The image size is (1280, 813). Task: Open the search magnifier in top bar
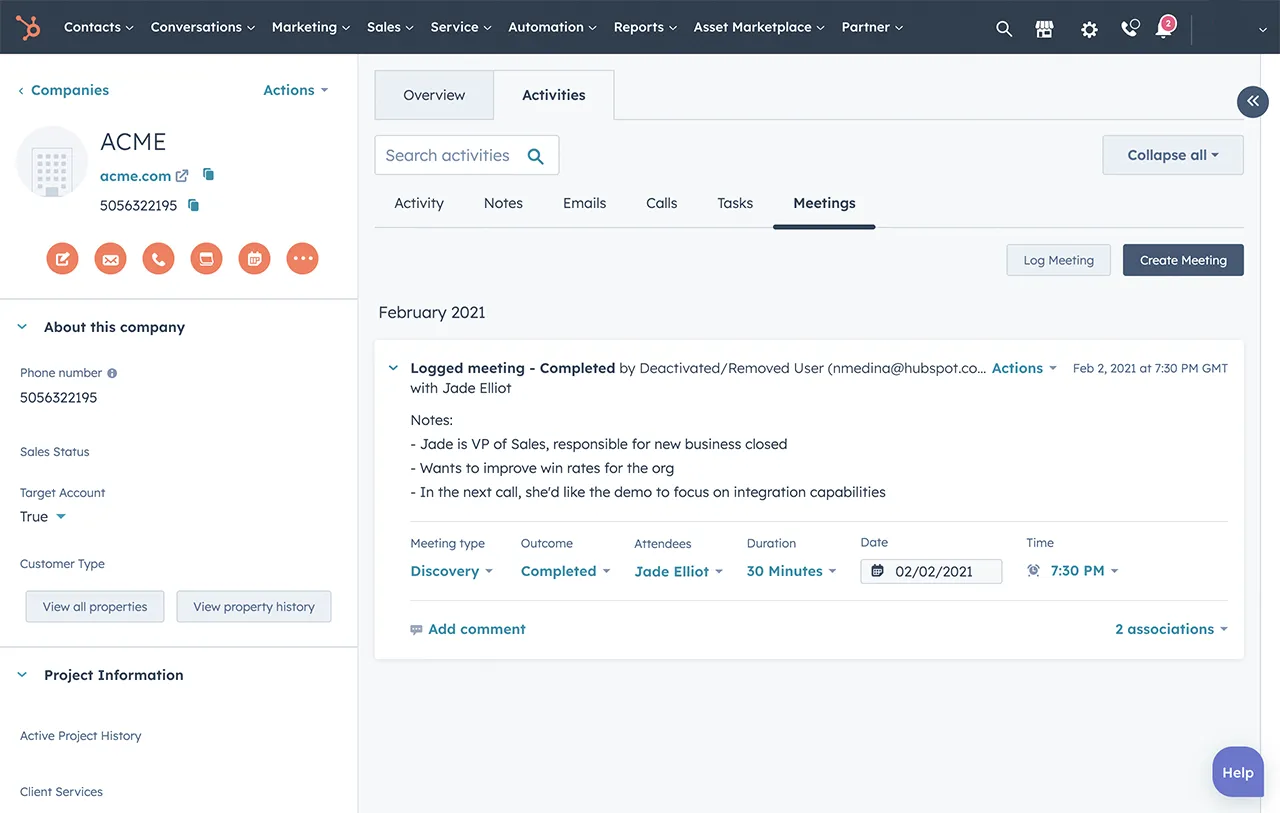pos(1004,28)
